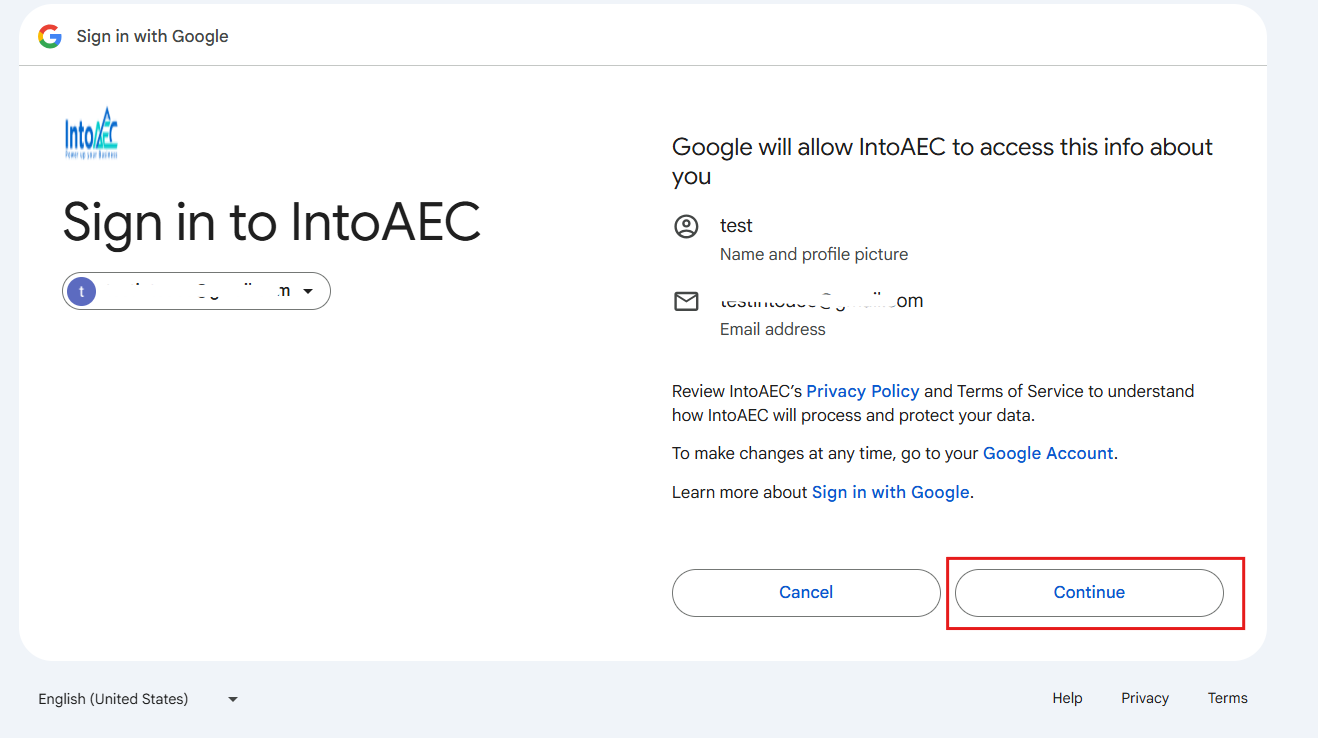The width and height of the screenshot is (1318, 738).
Task: Click the language dropdown caret arrow
Action: 233,699
